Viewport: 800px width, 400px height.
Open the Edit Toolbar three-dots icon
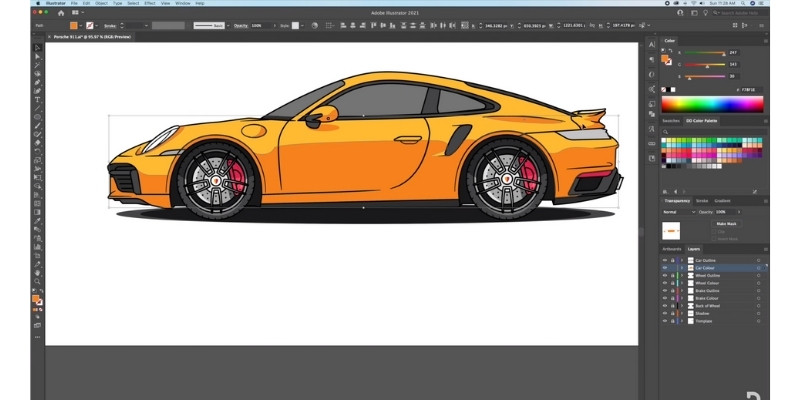[x=37, y=337]
